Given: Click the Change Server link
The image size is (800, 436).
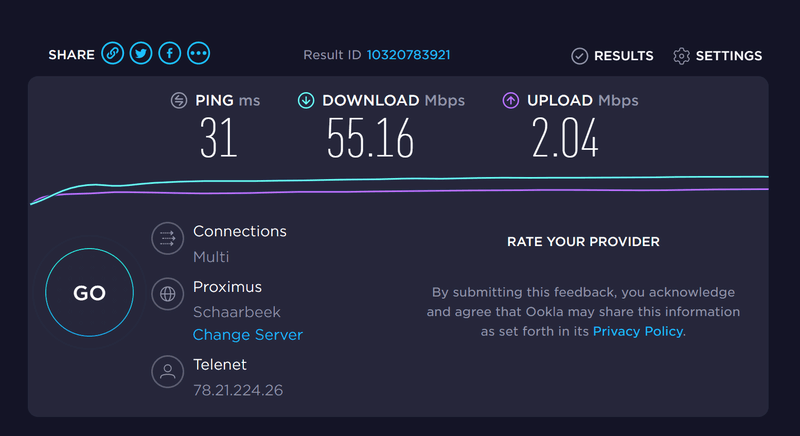Looking at the screenshot, I should (x=247, y=335).
